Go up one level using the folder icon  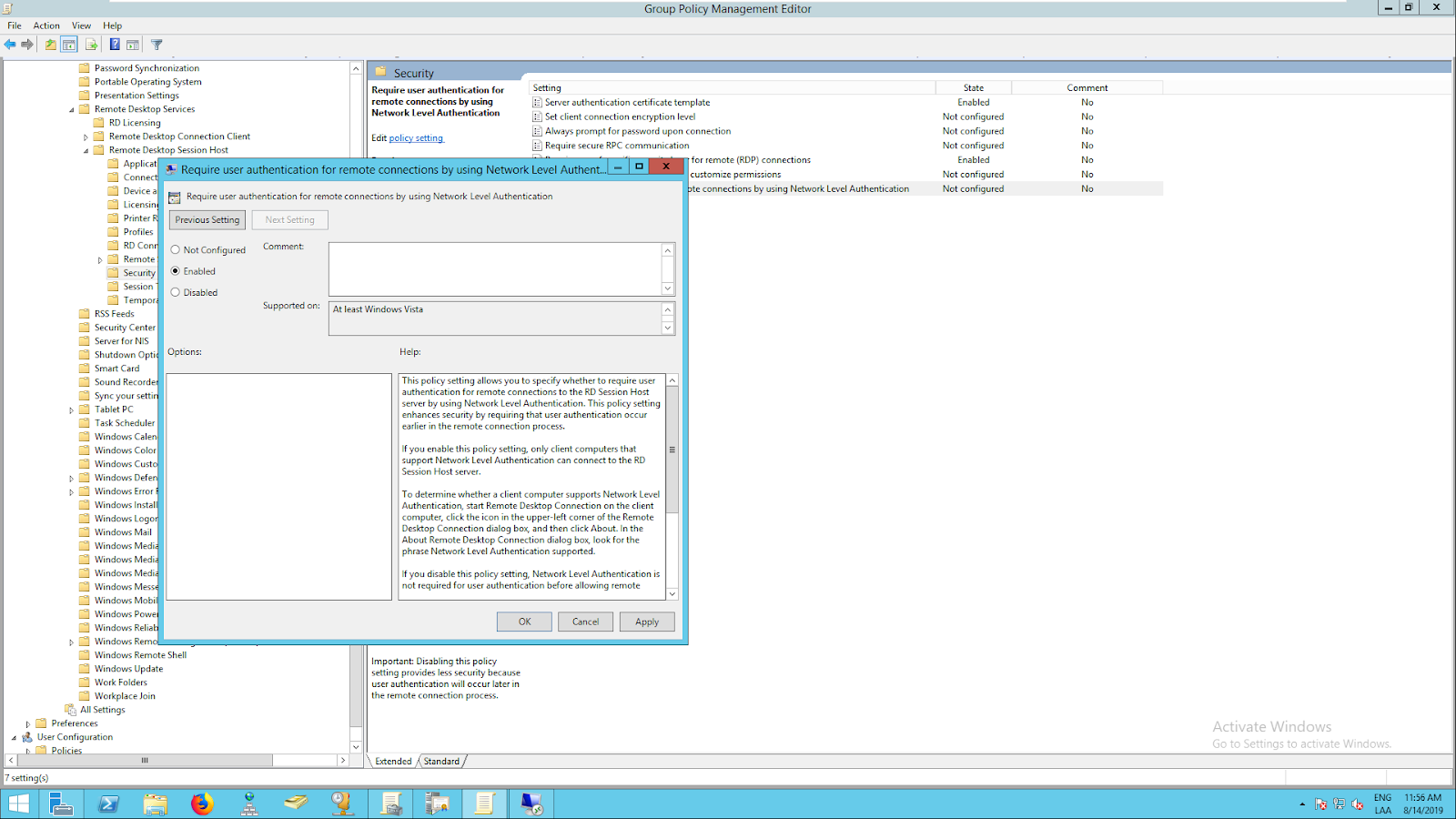pyautogui.click(x=51, y=45)
